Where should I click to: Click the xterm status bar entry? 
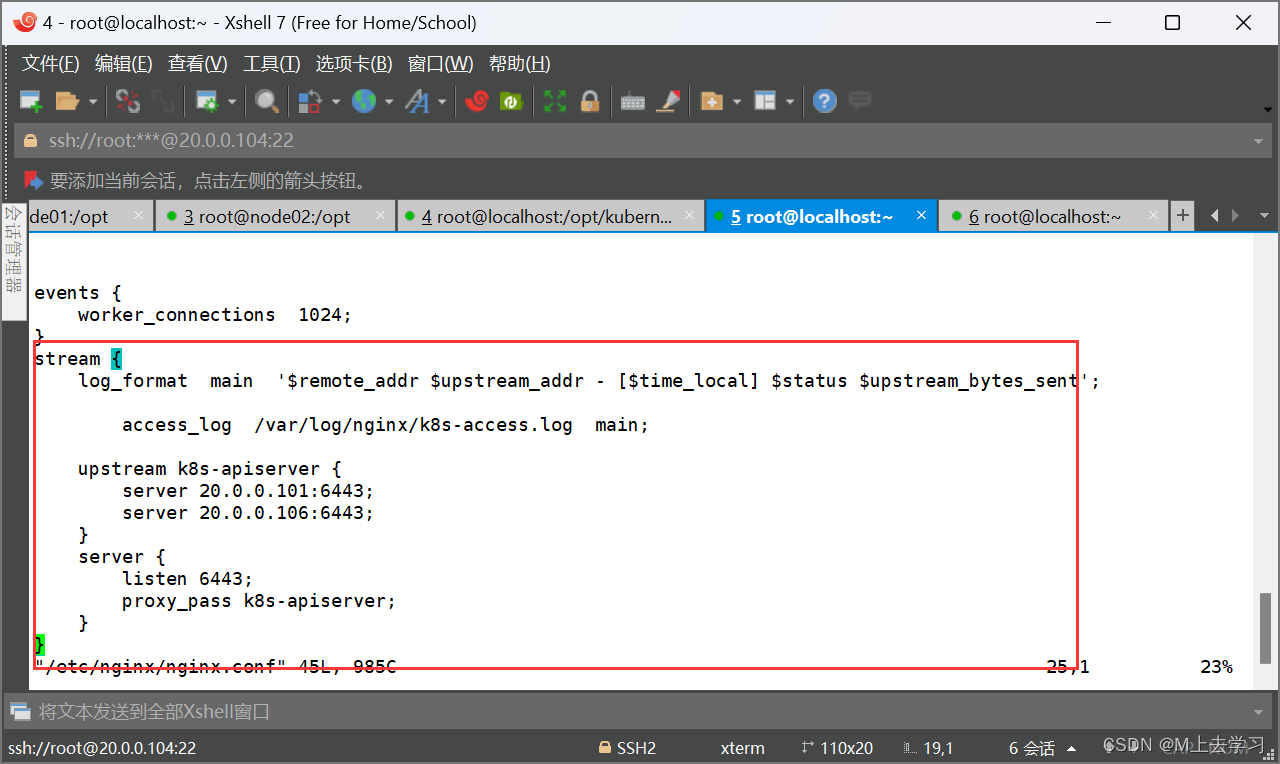point(742,748)
